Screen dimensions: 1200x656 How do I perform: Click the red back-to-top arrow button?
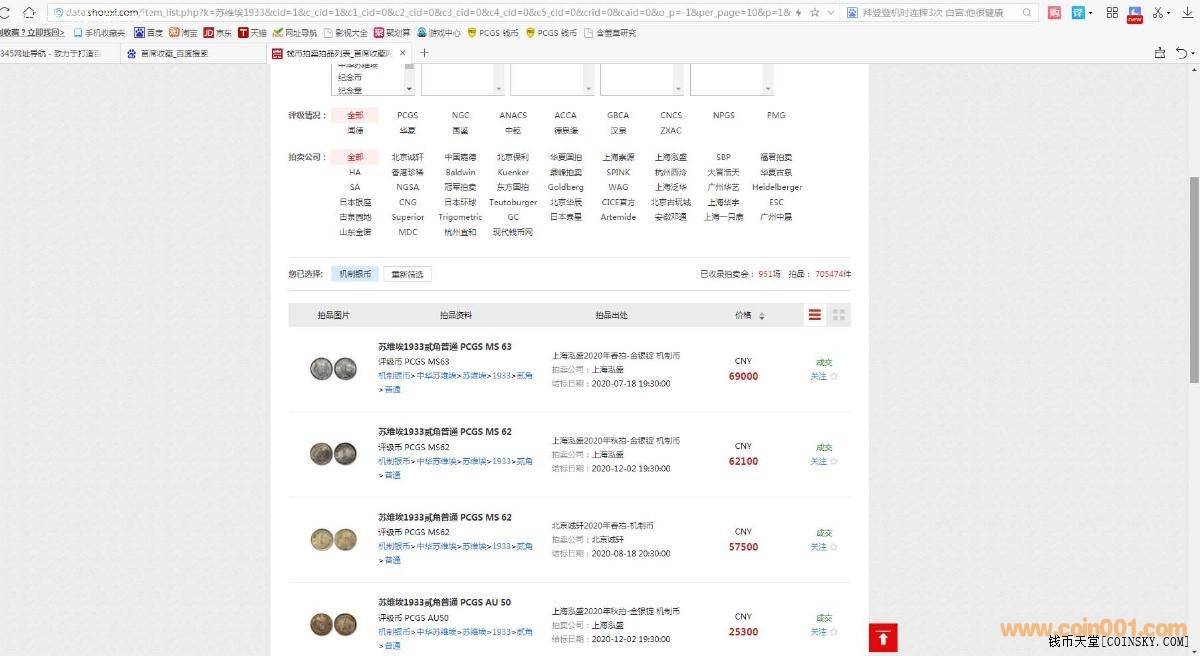point(883,637)
